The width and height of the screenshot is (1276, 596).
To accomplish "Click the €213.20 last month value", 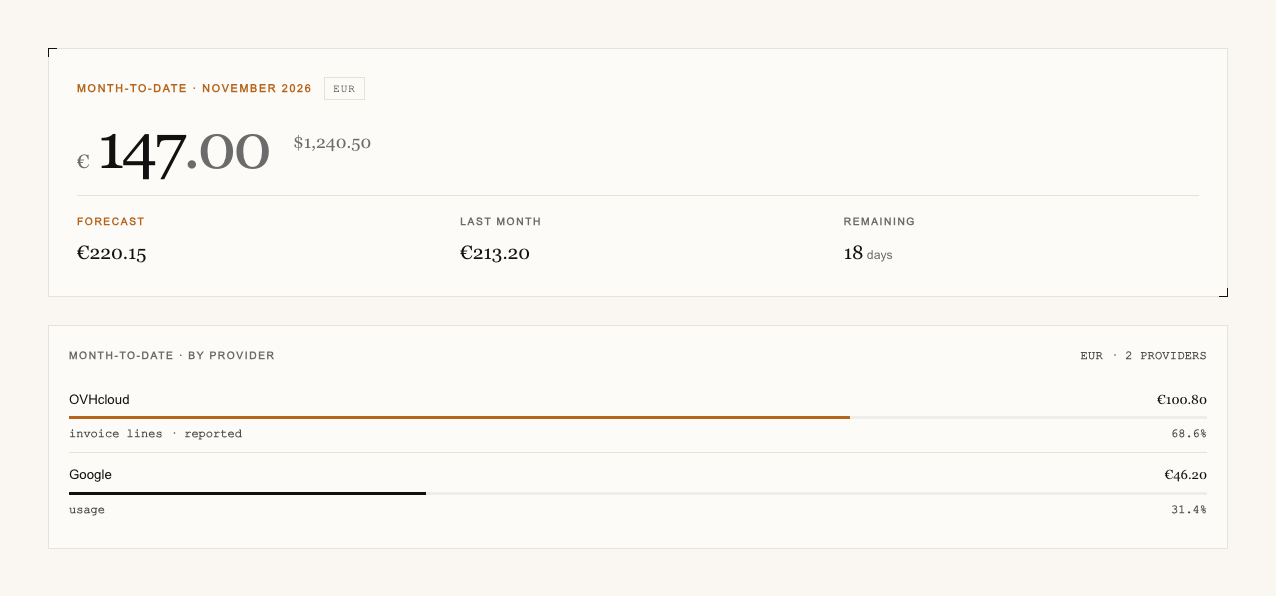I will [495, 253].
